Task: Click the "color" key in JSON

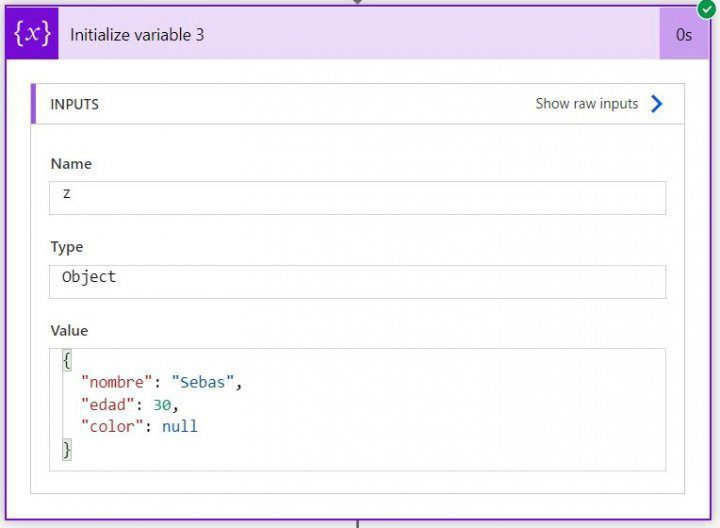Action: point(112,427)
